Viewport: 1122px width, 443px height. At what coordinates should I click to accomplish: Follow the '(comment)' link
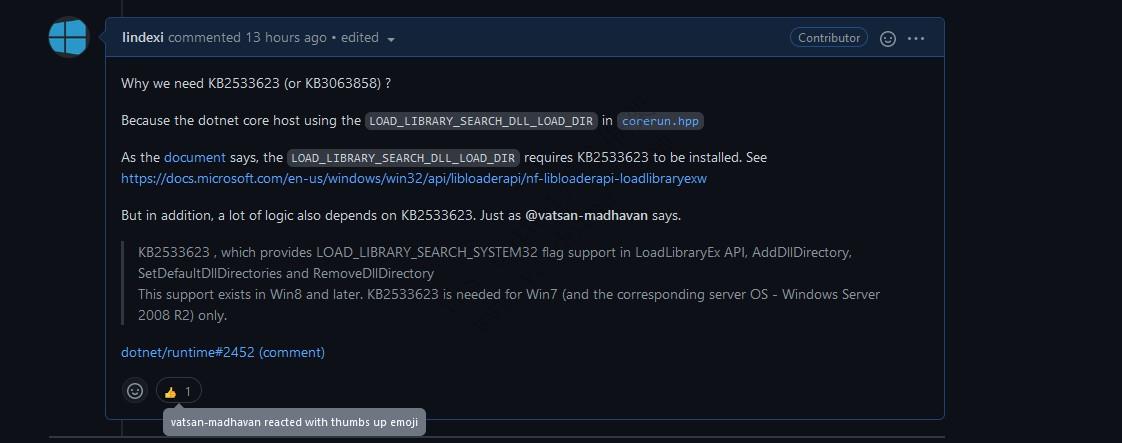[291, 352]
